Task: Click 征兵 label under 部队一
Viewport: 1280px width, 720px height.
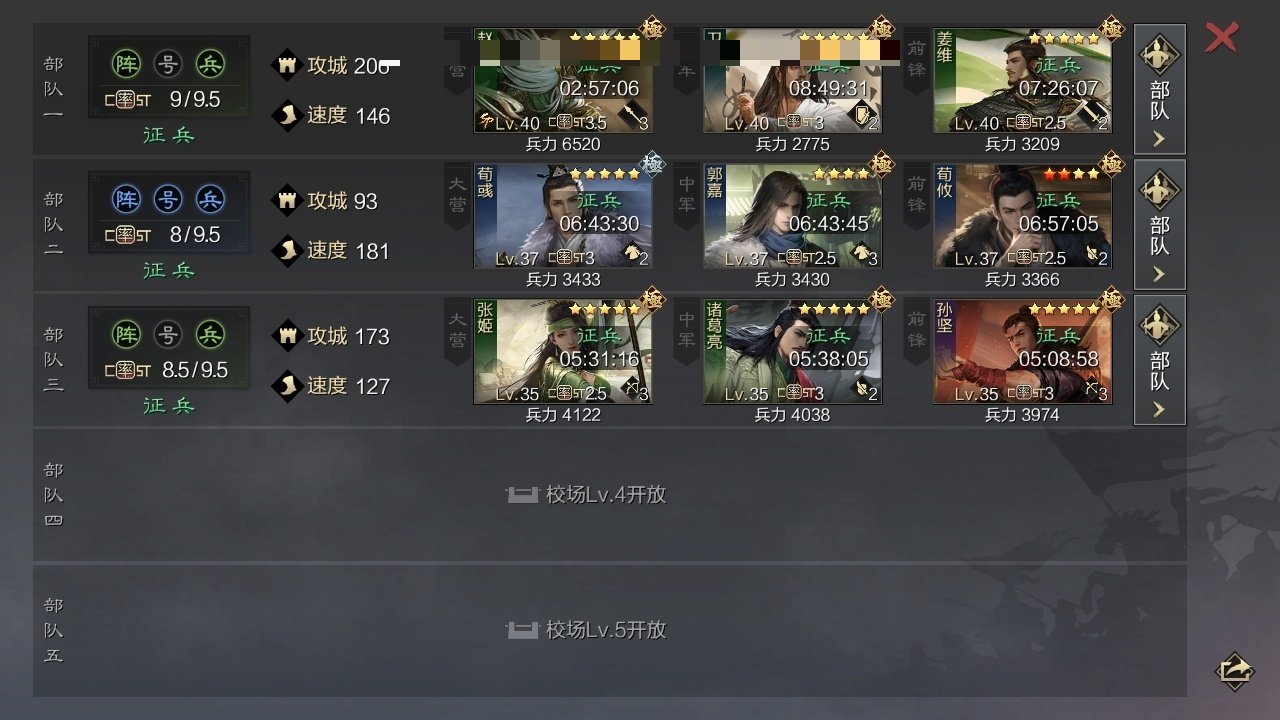Action: point(168,134)
